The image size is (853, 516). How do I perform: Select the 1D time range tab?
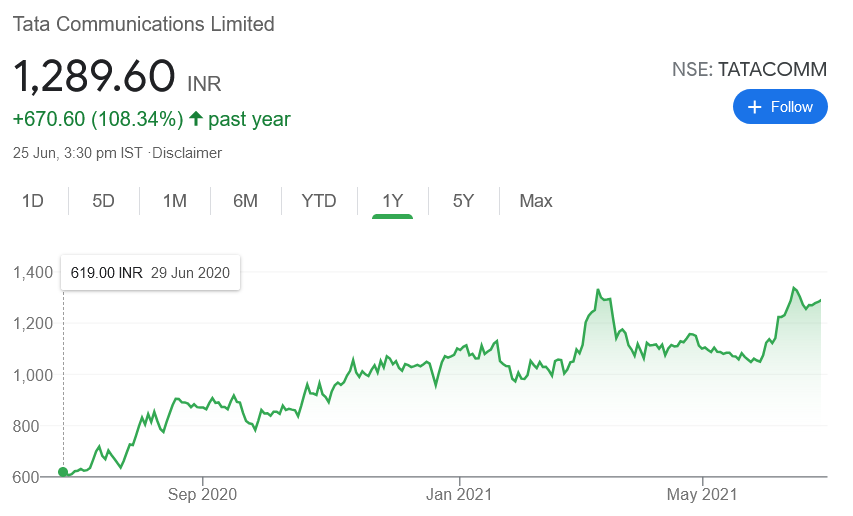point(33,201)
